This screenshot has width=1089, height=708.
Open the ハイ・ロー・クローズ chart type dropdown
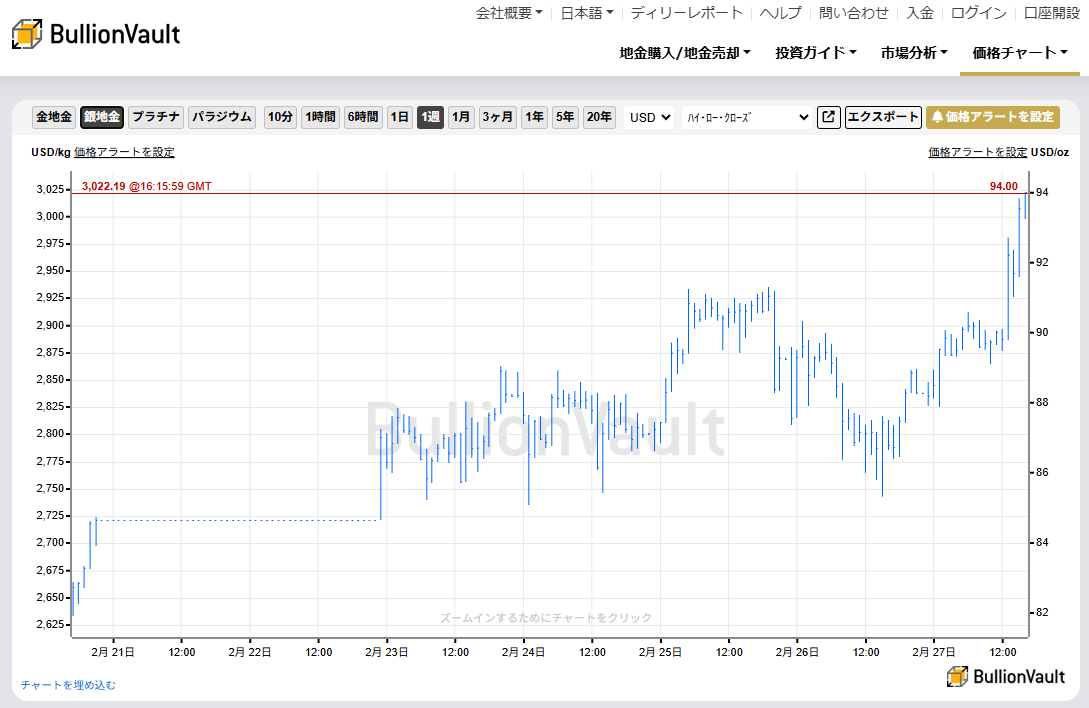pyautogui.click(x=745, y=117)
